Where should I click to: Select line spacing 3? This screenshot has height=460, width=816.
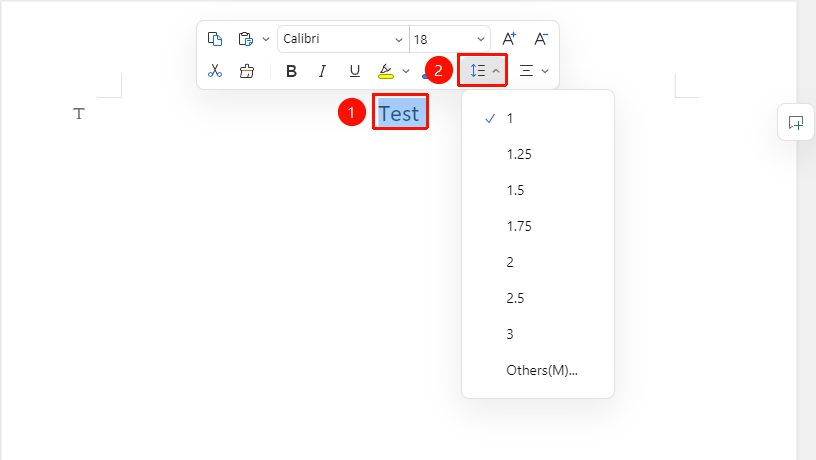(x=538, y=334)
